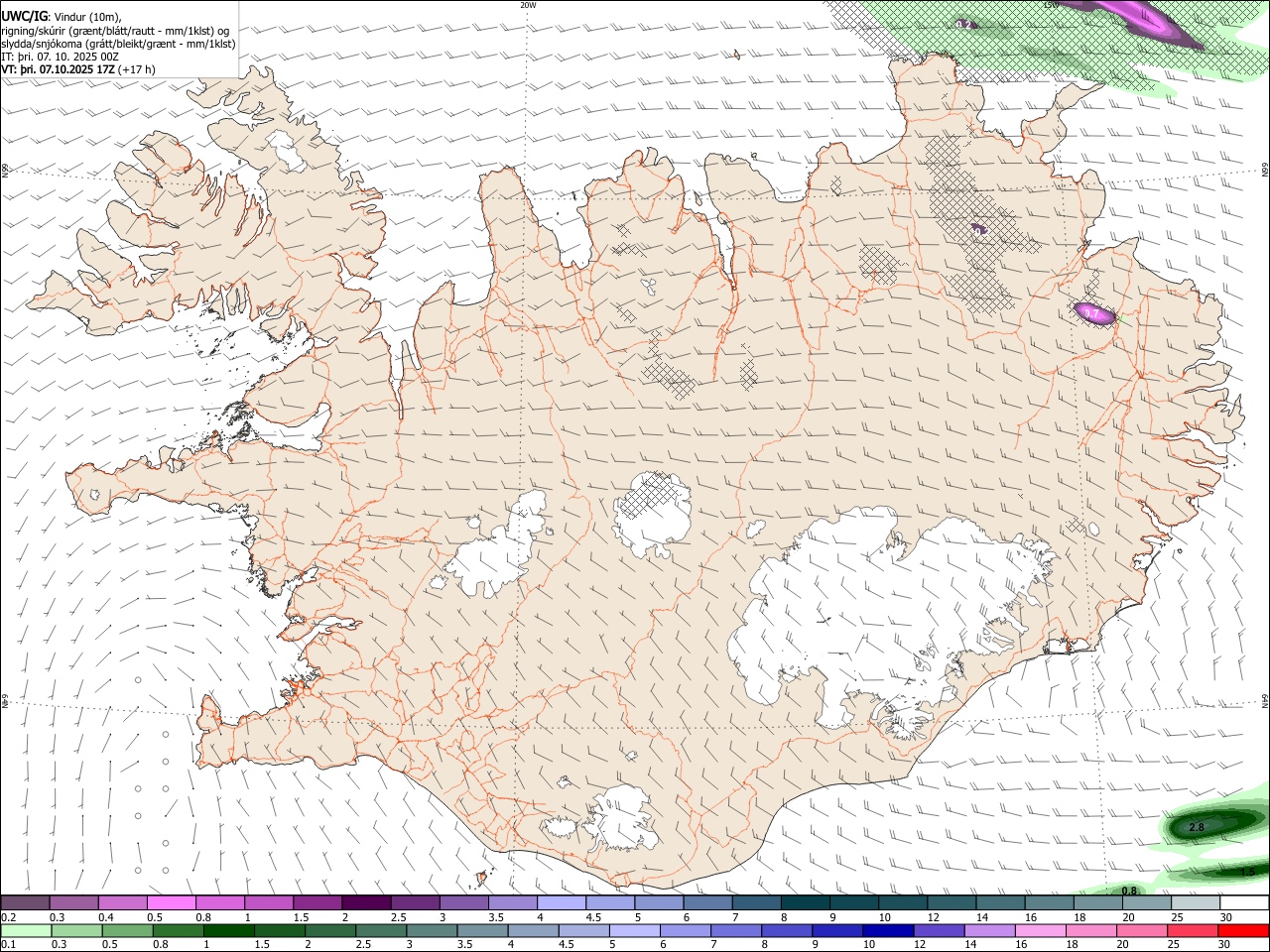1270x952 pixels.
Task: Click the dark green rain cell offshore southeast
Action: click(x=1212, y=825)
